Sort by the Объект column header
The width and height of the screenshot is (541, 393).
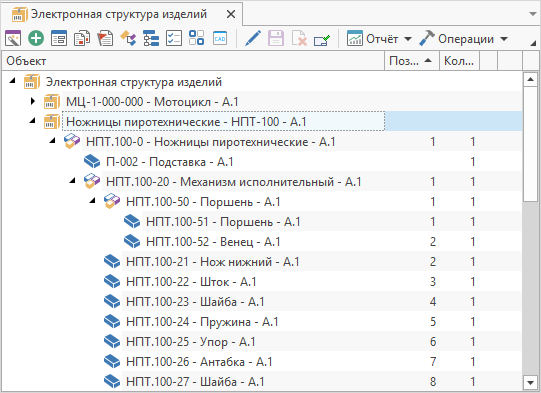(193, 61)
